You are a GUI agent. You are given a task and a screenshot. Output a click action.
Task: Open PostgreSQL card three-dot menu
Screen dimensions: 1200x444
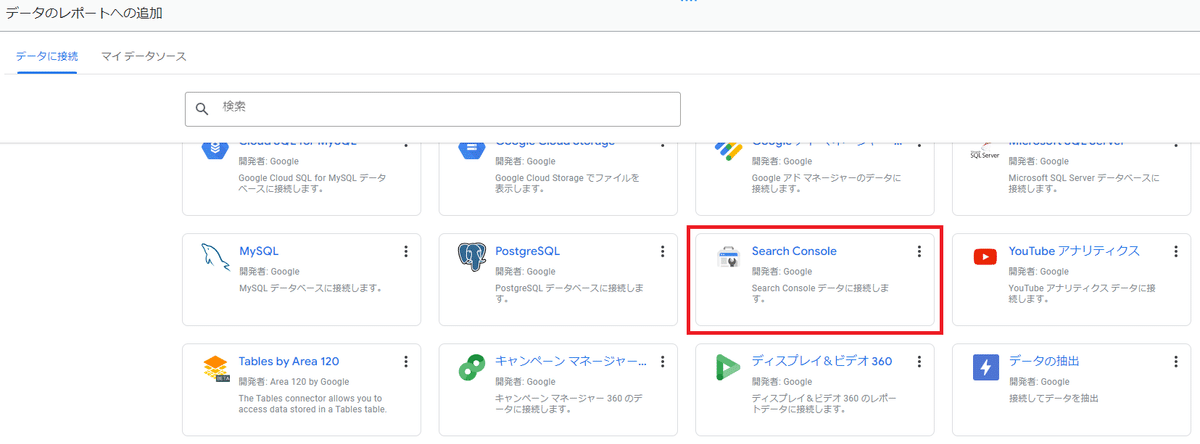(x=662, y=251)
